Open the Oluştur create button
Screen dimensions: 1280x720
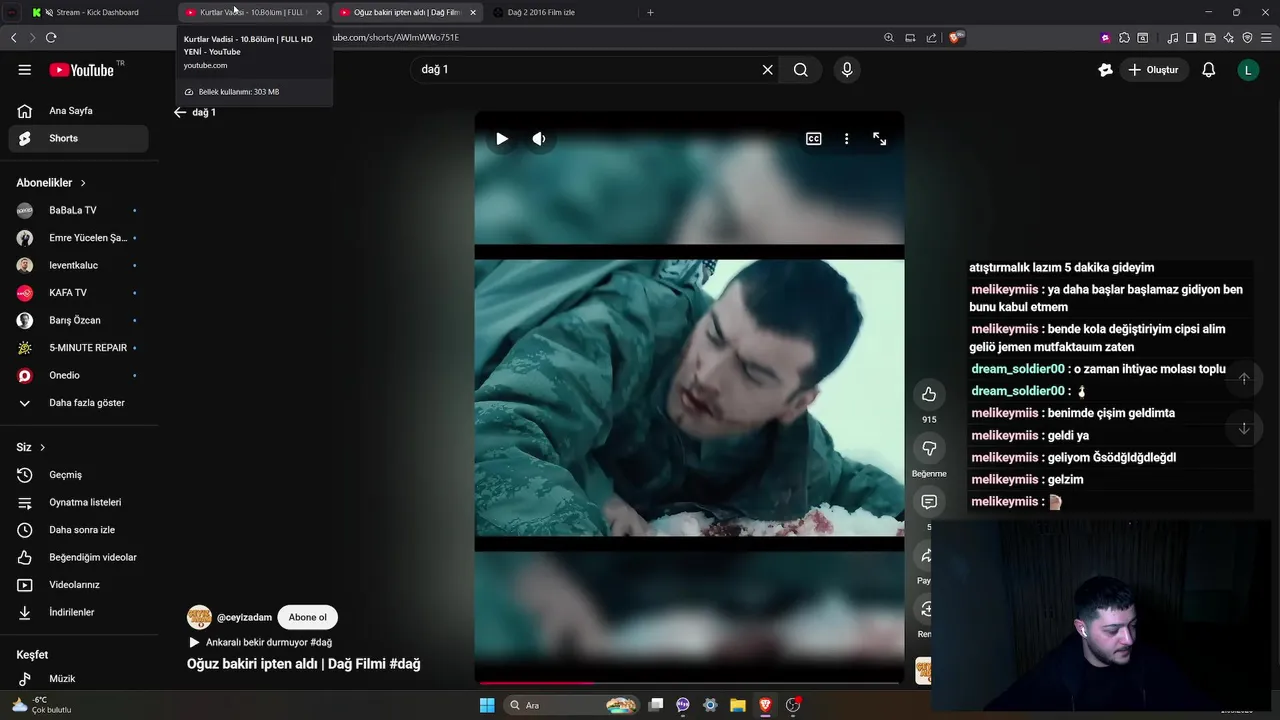click(1153, 70)
